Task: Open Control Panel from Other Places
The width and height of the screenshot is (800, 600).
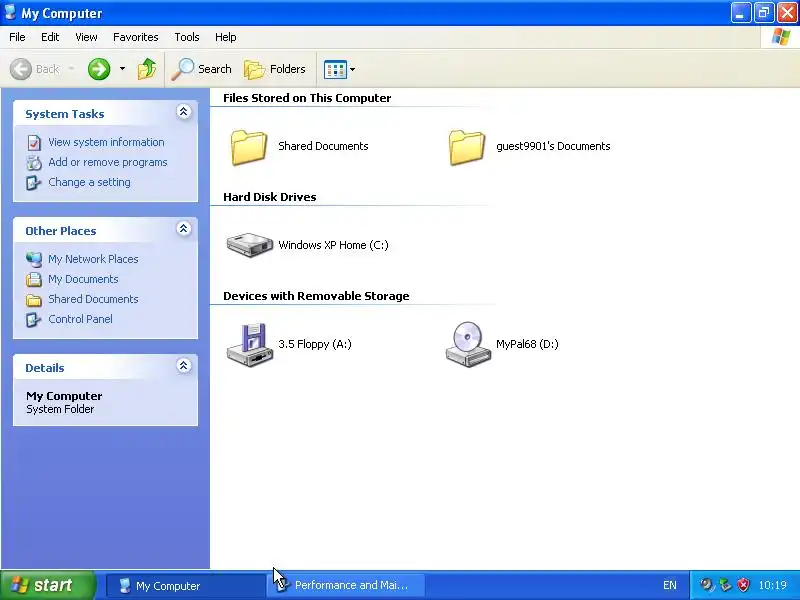Action: (81, 319)
